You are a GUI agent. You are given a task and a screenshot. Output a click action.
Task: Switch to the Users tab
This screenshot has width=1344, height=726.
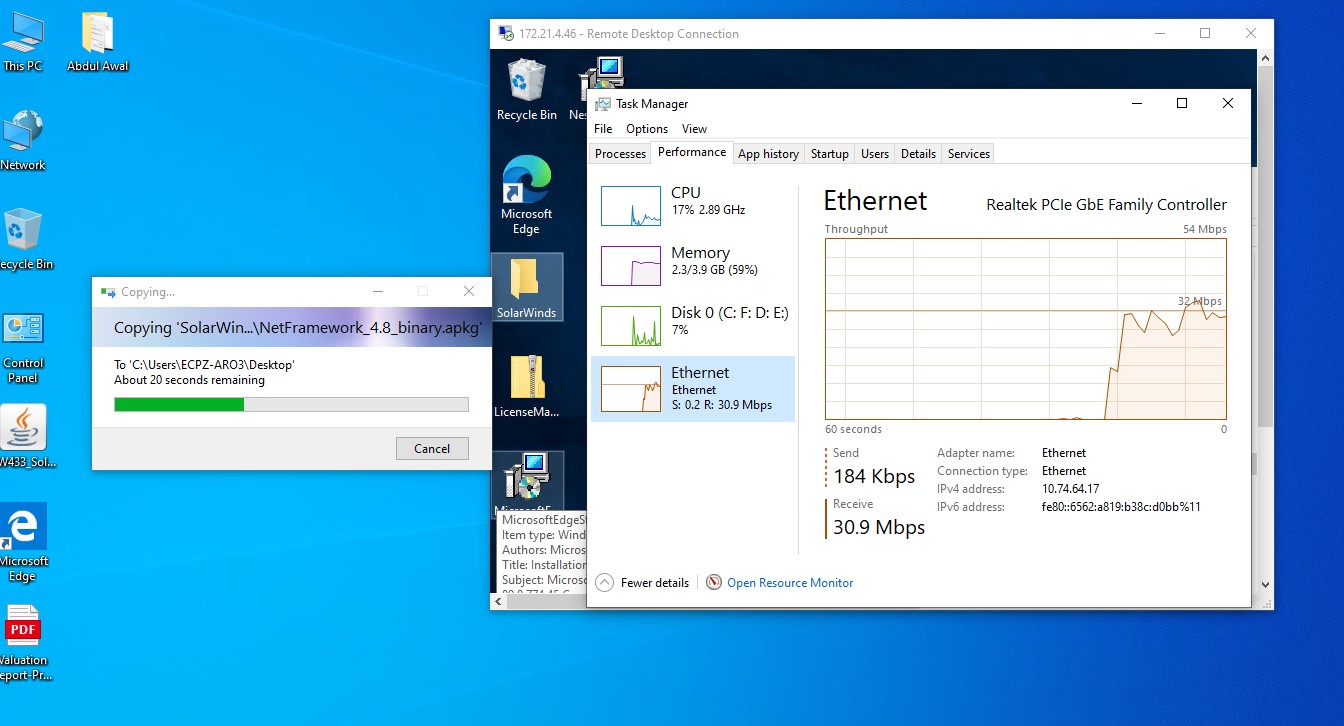coord(875,154)
